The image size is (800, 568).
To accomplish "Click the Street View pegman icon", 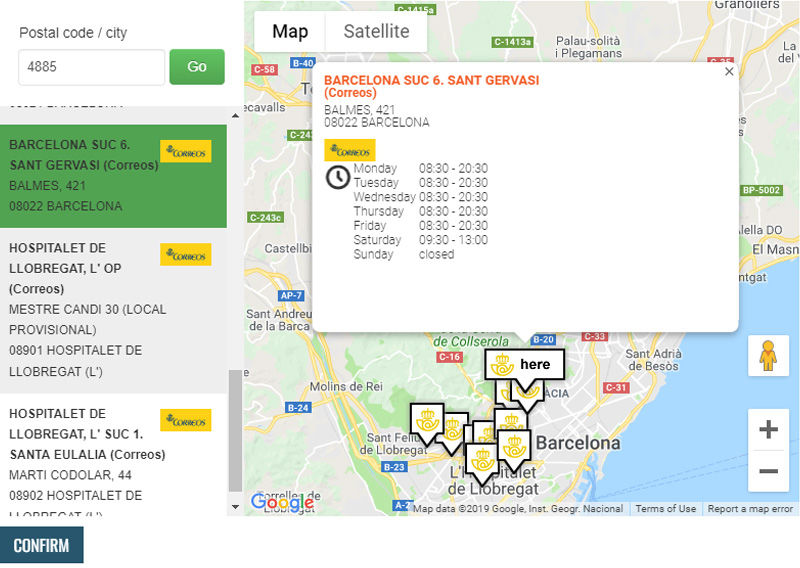I will pyautogui.click(x=768, y=356).
